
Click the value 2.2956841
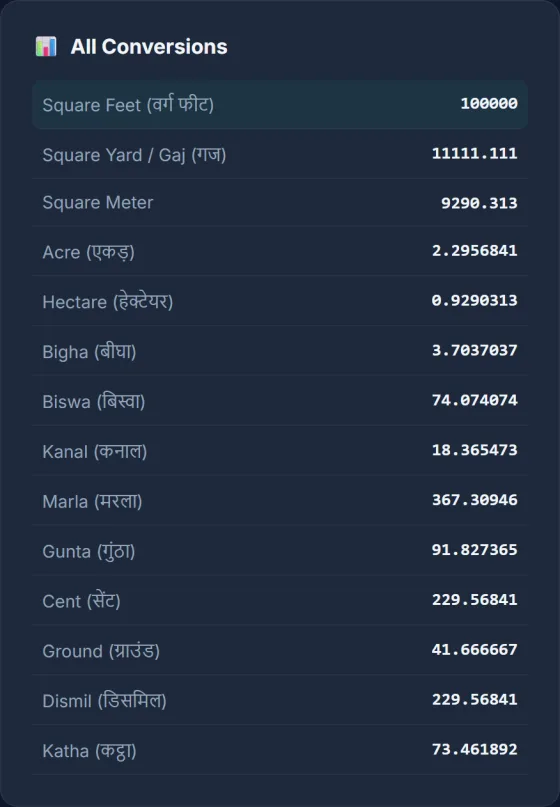pos(475,251)
